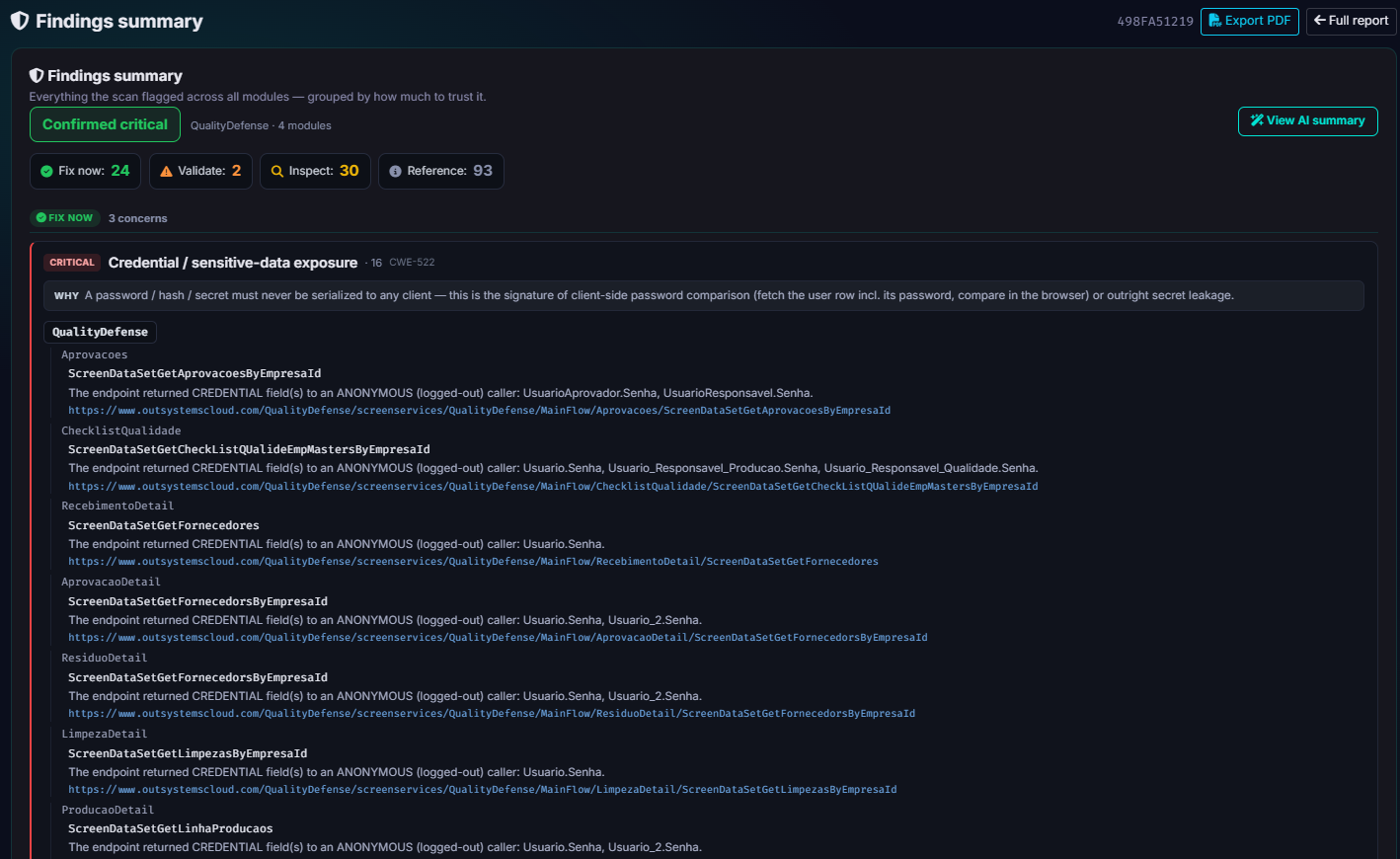The height and width of the screenshot is (859, 1400).
Task: Click the green check icon in Fix now
Action: pyautogui.click(x=46, y=171)
